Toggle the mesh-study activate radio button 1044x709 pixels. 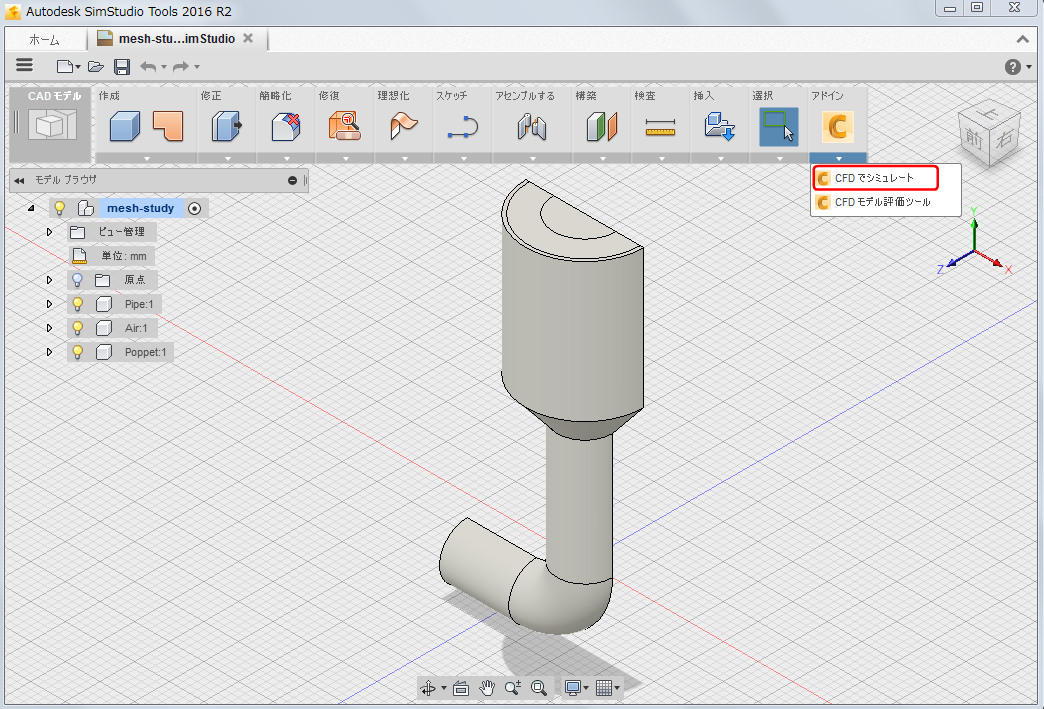(x=194, y=208)
